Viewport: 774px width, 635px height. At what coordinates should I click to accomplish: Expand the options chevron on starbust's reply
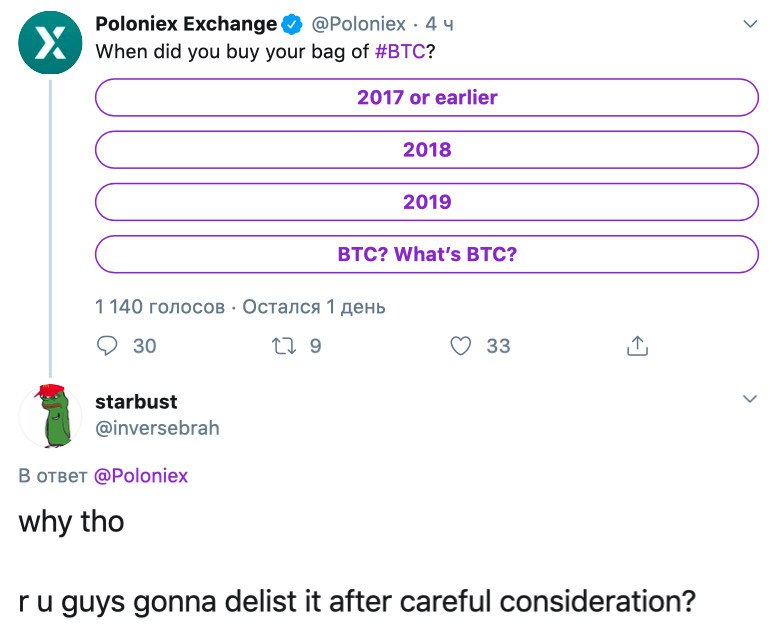click(x=750, y=399)
